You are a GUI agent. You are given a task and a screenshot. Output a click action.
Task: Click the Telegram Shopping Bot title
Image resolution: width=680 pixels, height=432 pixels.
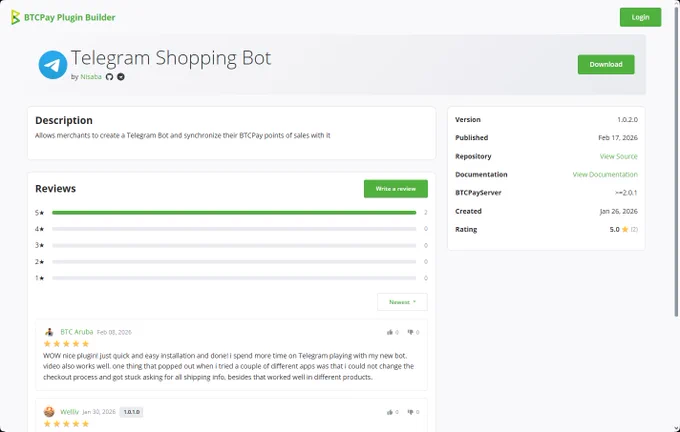coord(171,58)
